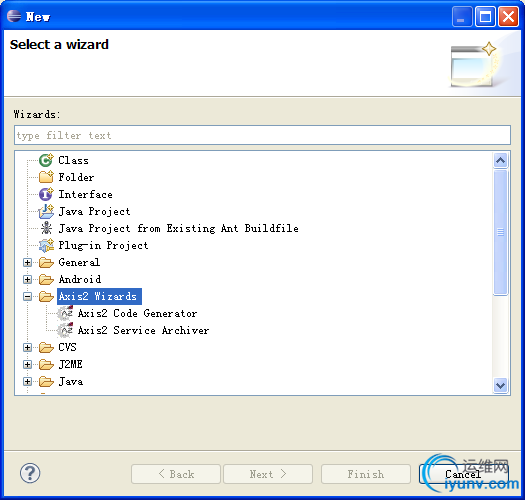Click the Plug-in Project icon
Image resolution: width=525 pixels, height=500 pixels.
click(46, 245)
